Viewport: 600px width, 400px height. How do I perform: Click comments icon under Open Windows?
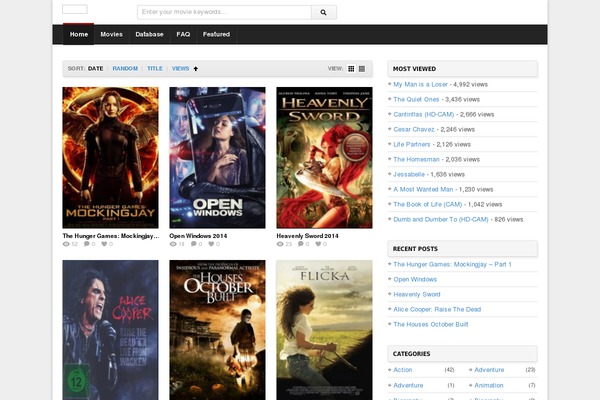(x=194, y=244)
